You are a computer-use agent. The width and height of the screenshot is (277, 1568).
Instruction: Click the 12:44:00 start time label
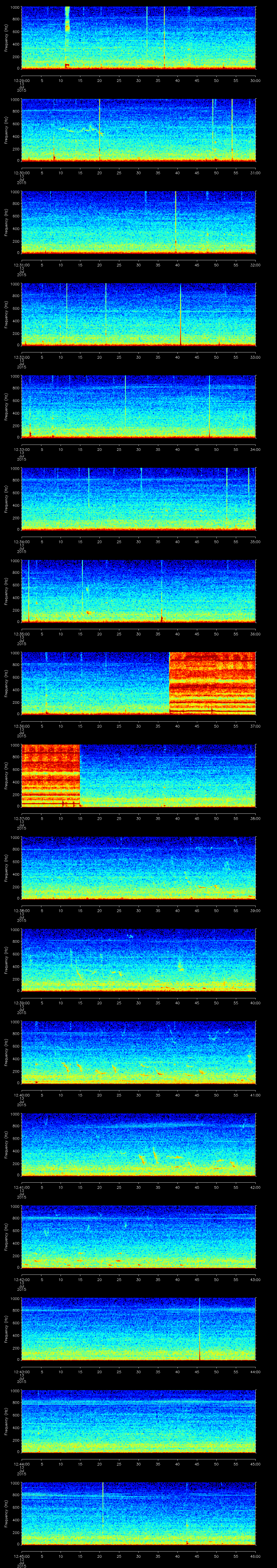coord(21,1463)
